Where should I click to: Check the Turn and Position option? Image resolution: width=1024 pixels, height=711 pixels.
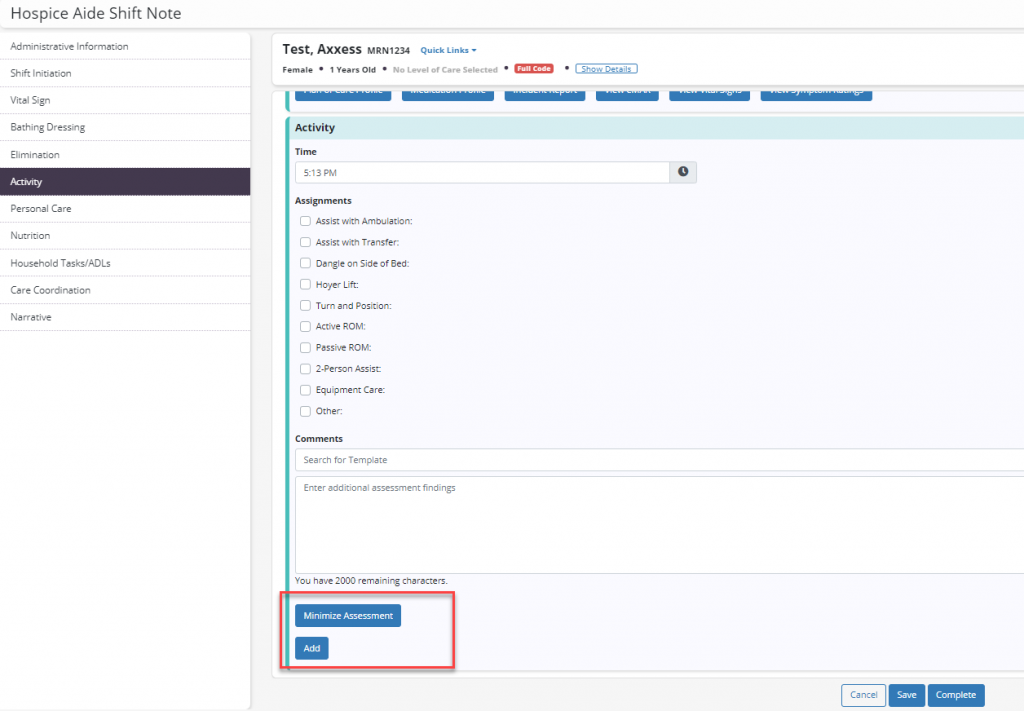(306, 306)
